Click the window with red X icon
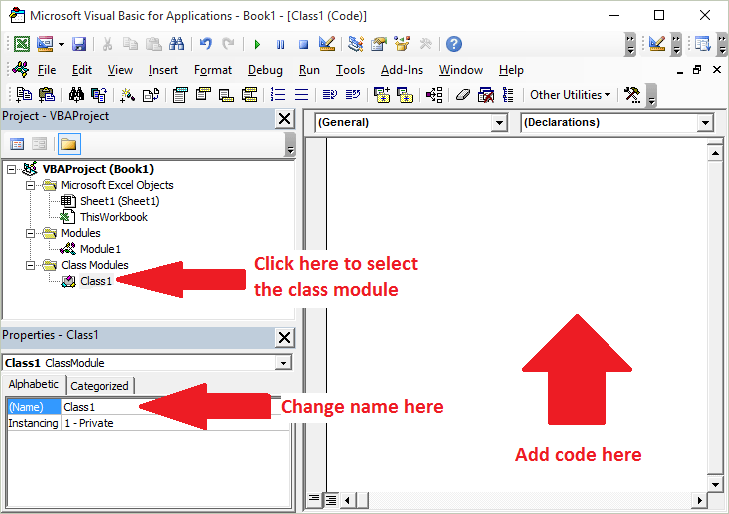729x514 pixels. click(x=486, y=95)
